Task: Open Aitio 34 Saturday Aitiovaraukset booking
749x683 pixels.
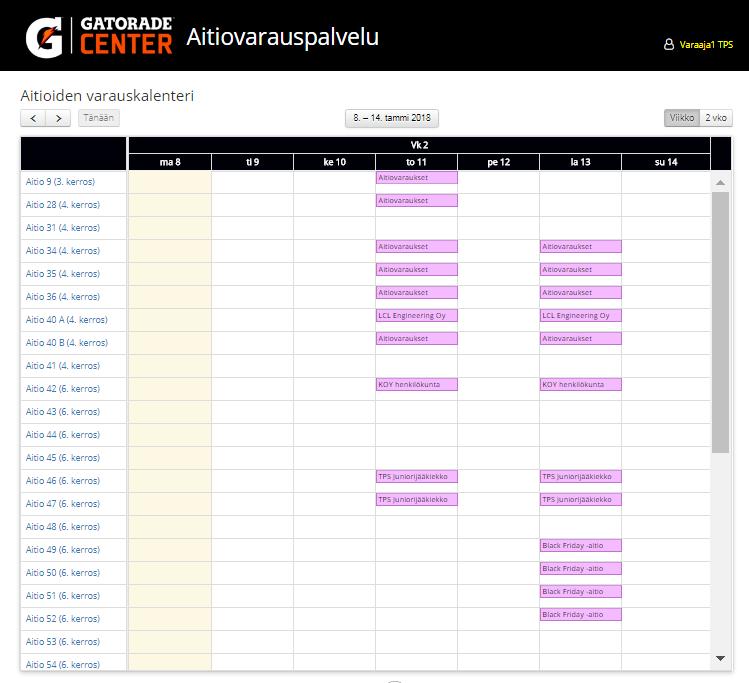Action: coord(580,246)
